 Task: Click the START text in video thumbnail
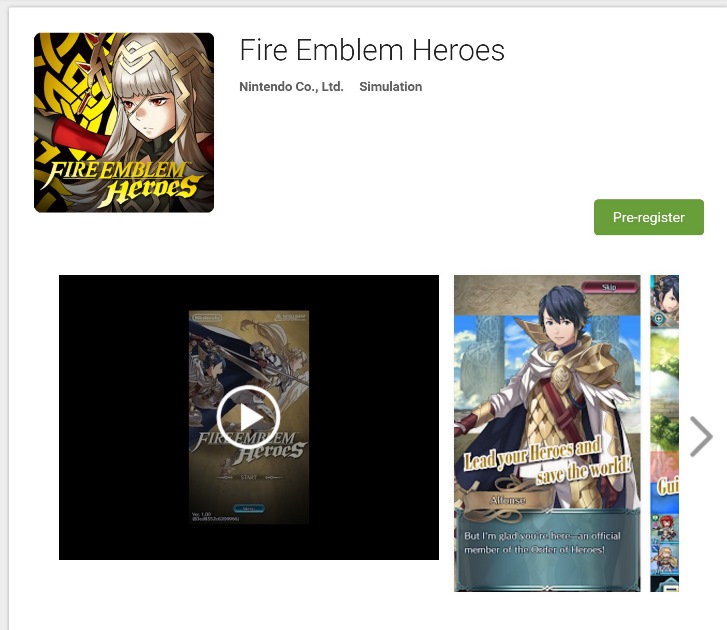249,477
